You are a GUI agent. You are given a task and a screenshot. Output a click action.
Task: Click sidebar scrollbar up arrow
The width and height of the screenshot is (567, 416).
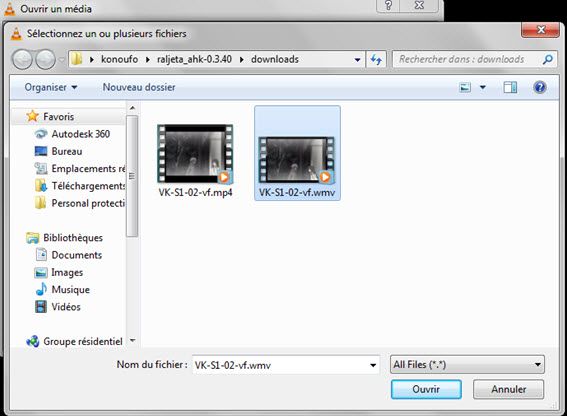[x=132, y=108]
